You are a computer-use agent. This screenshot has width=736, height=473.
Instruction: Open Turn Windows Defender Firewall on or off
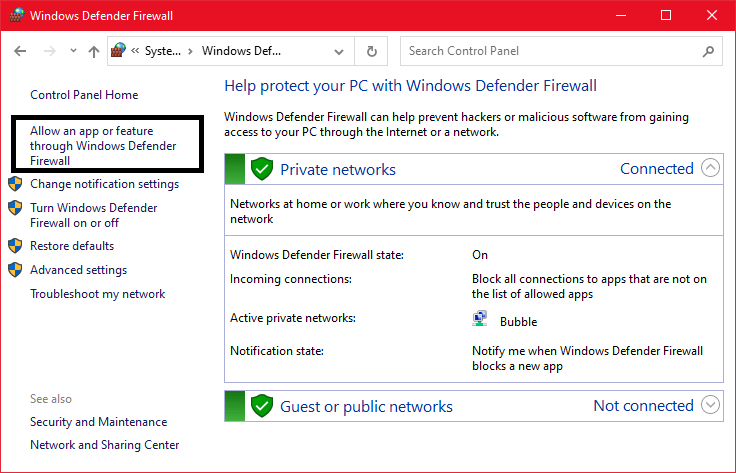(x=93, y=215)
